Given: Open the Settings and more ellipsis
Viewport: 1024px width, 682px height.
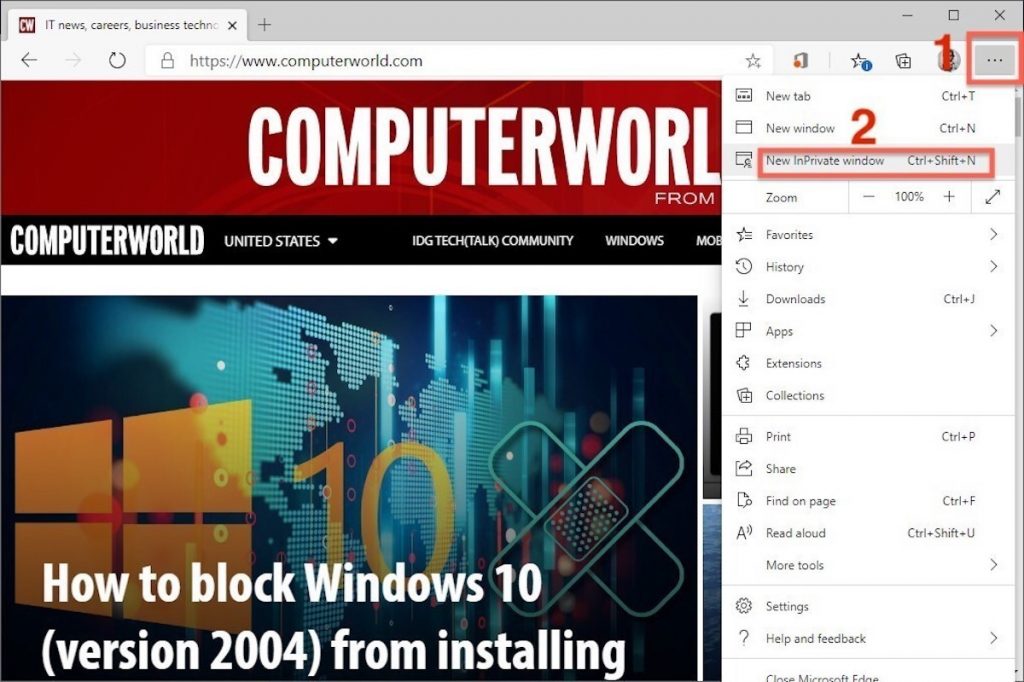Looking at the screenshot, I should (x=993, y=61).
